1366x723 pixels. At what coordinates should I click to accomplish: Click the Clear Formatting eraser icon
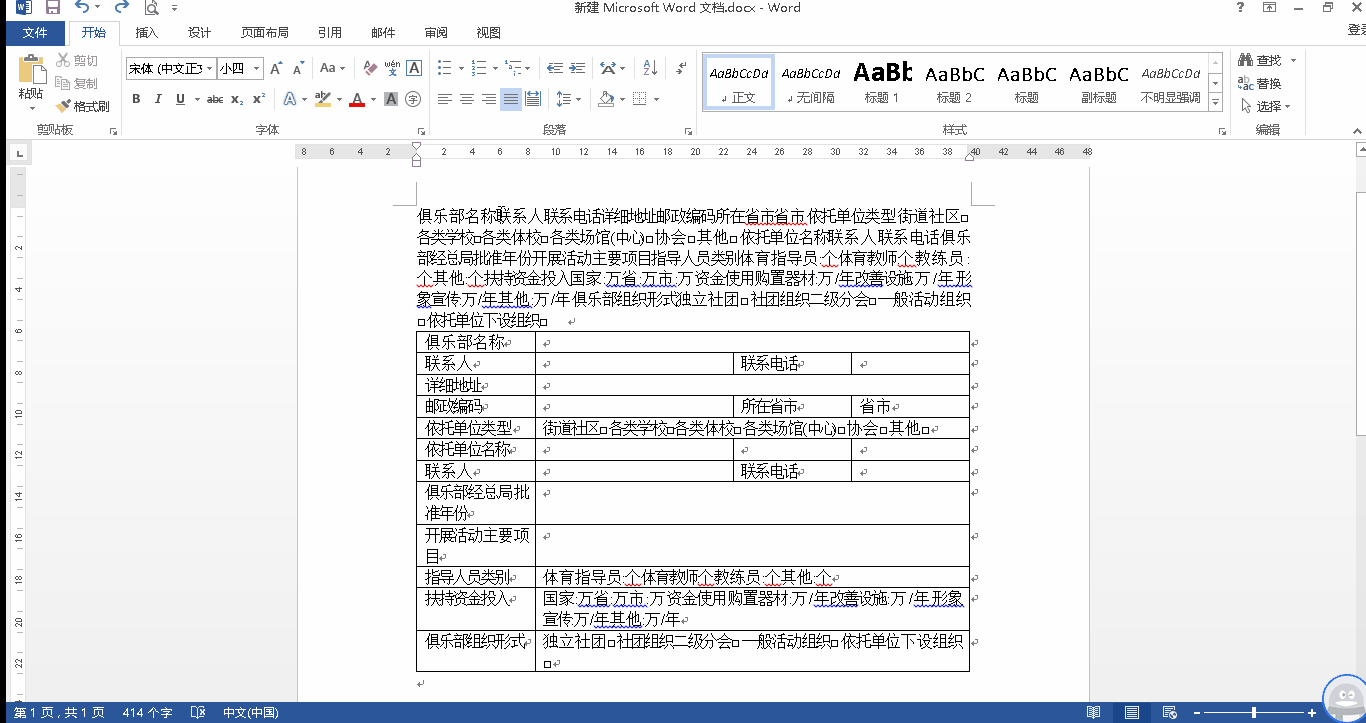[x=370, y=69]
